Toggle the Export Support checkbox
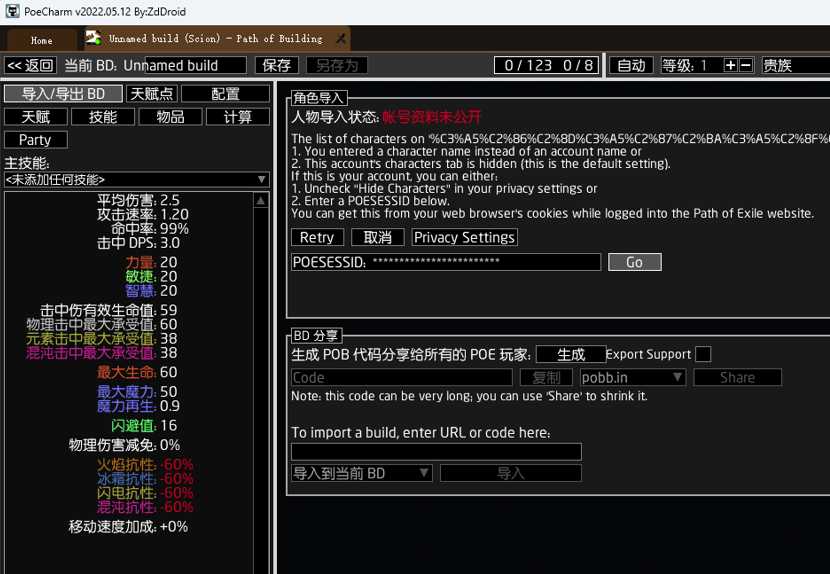830x574 pixels. (x=703, y=354)
